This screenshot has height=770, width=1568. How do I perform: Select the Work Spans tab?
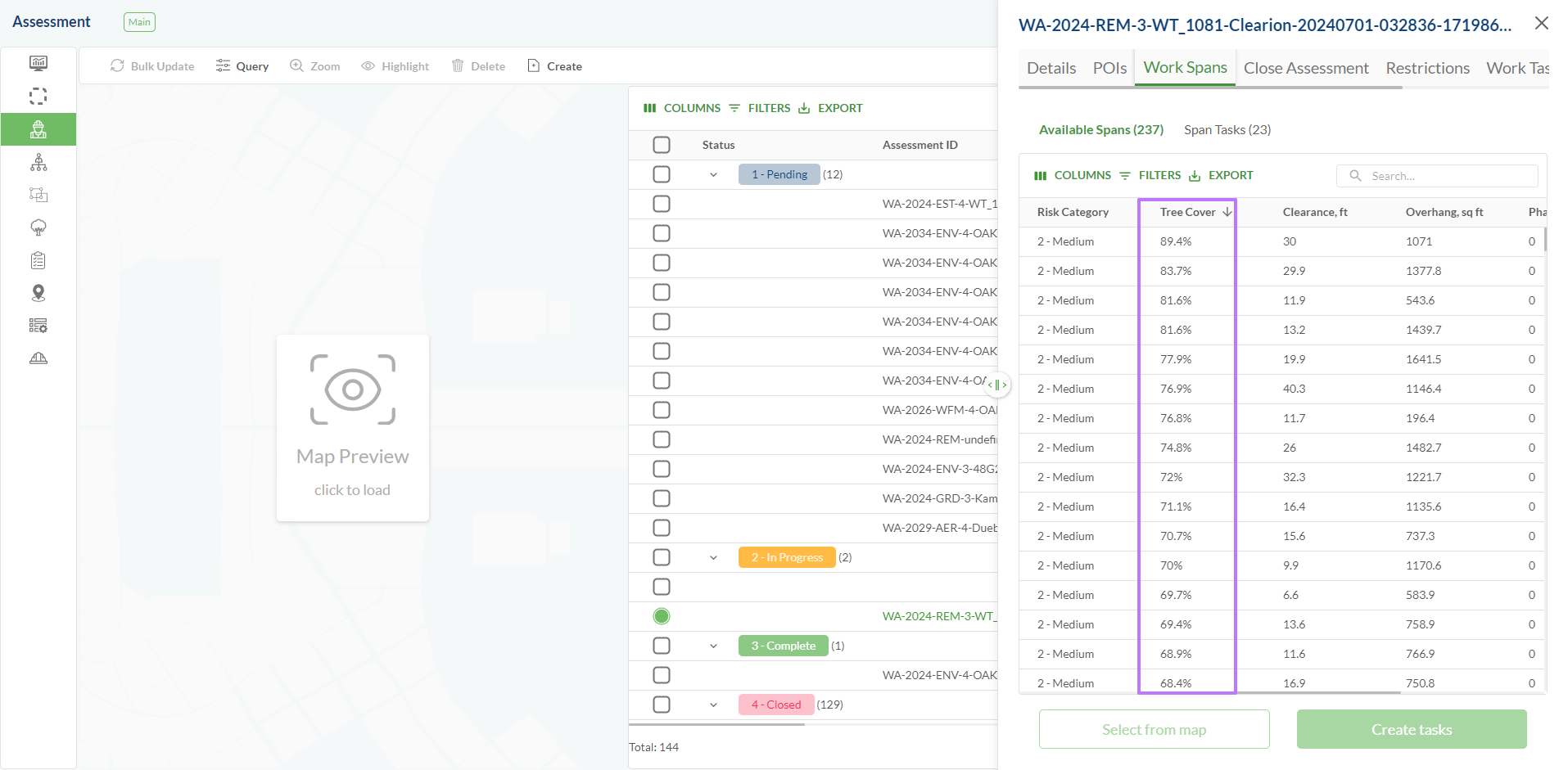tap(1185, 68)
